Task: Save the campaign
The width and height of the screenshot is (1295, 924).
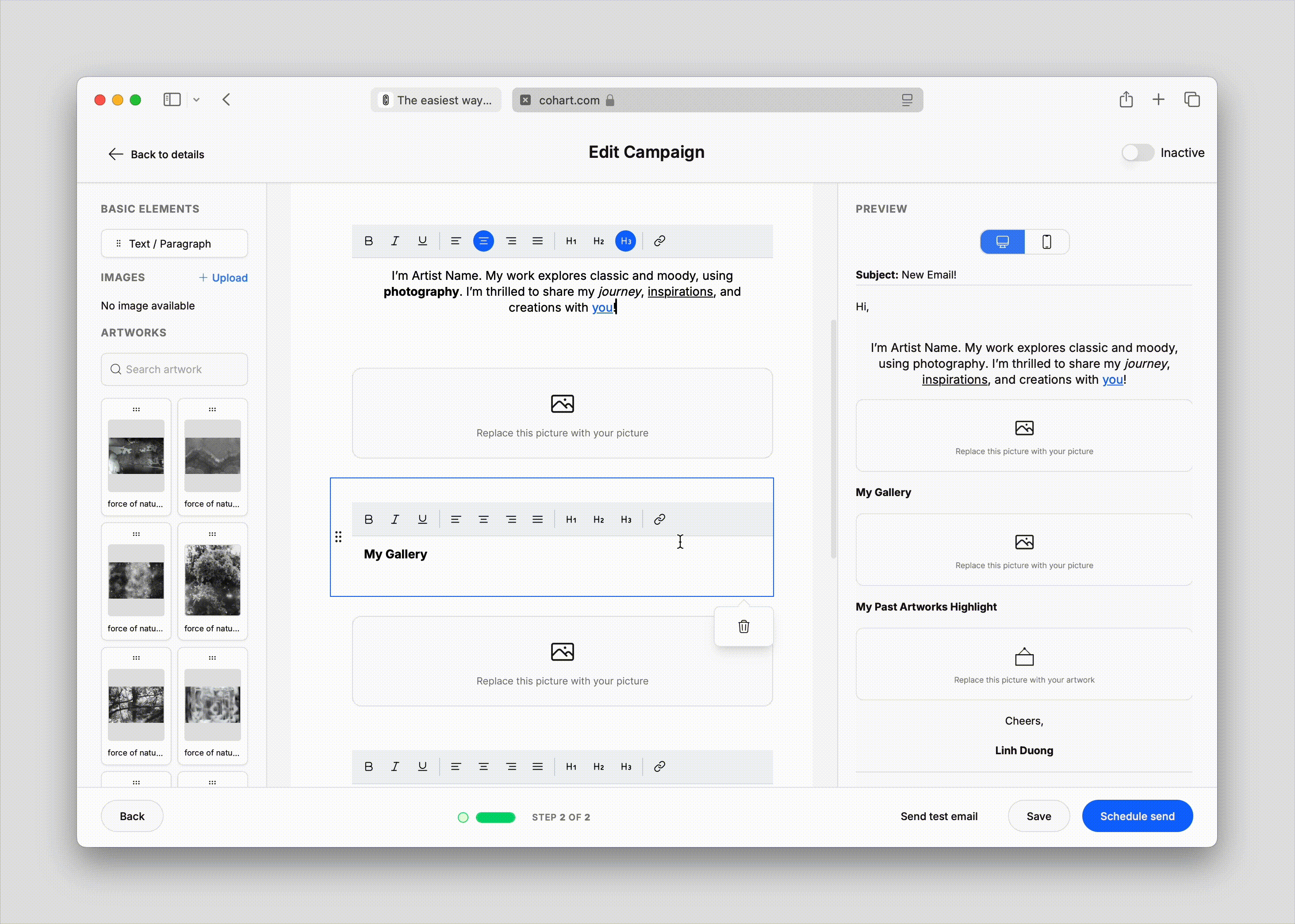Action: (x=1039, y=817)
